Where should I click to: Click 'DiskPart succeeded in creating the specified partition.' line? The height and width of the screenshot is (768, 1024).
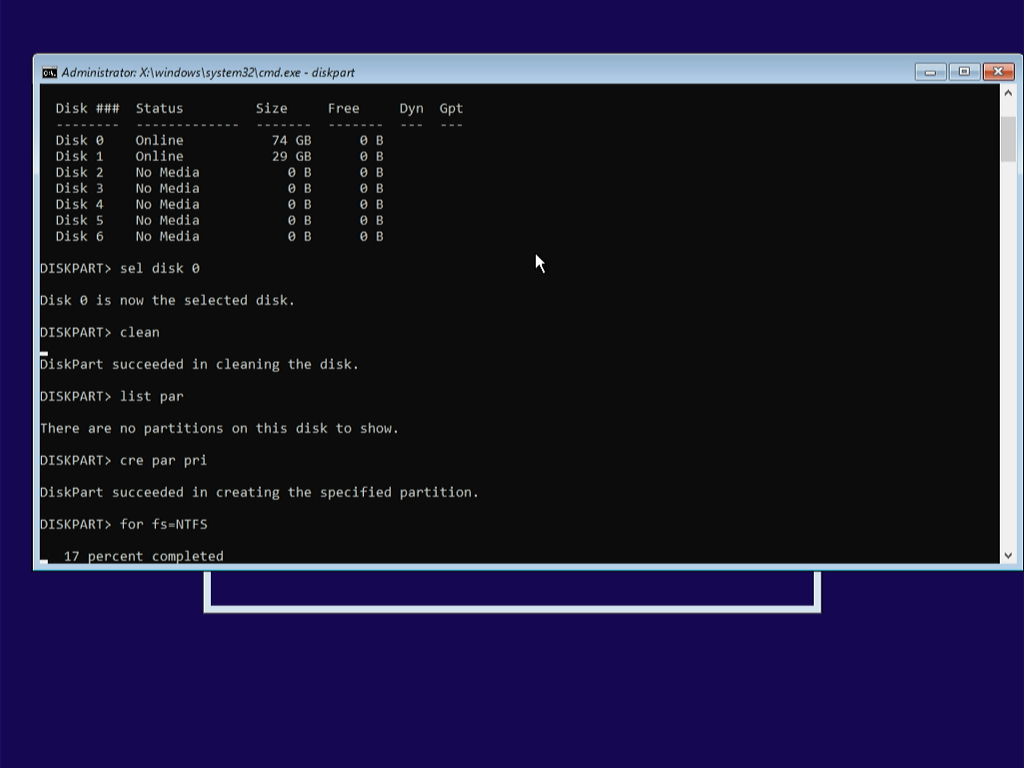(259, 492)
